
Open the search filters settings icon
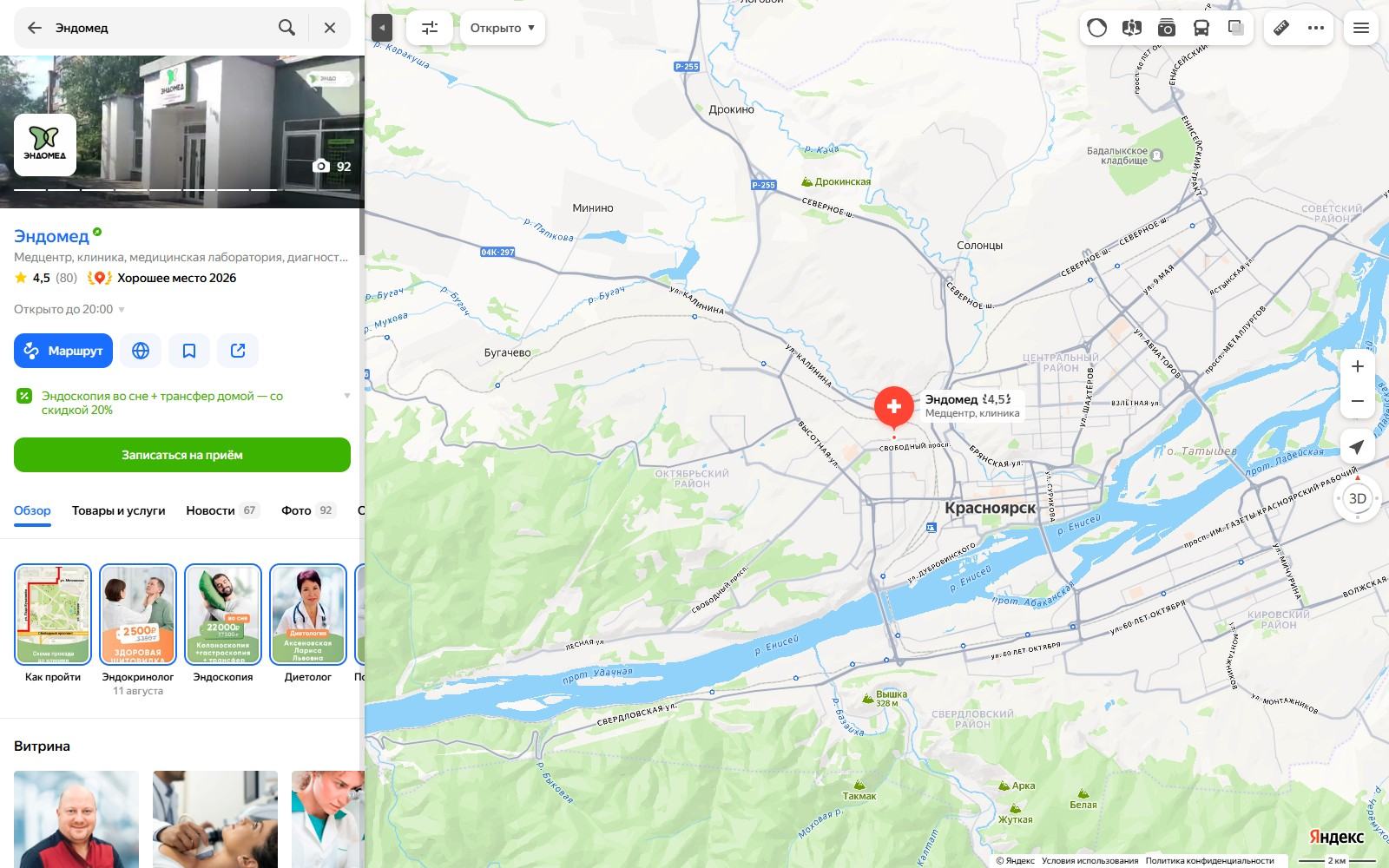pos(430,28)
